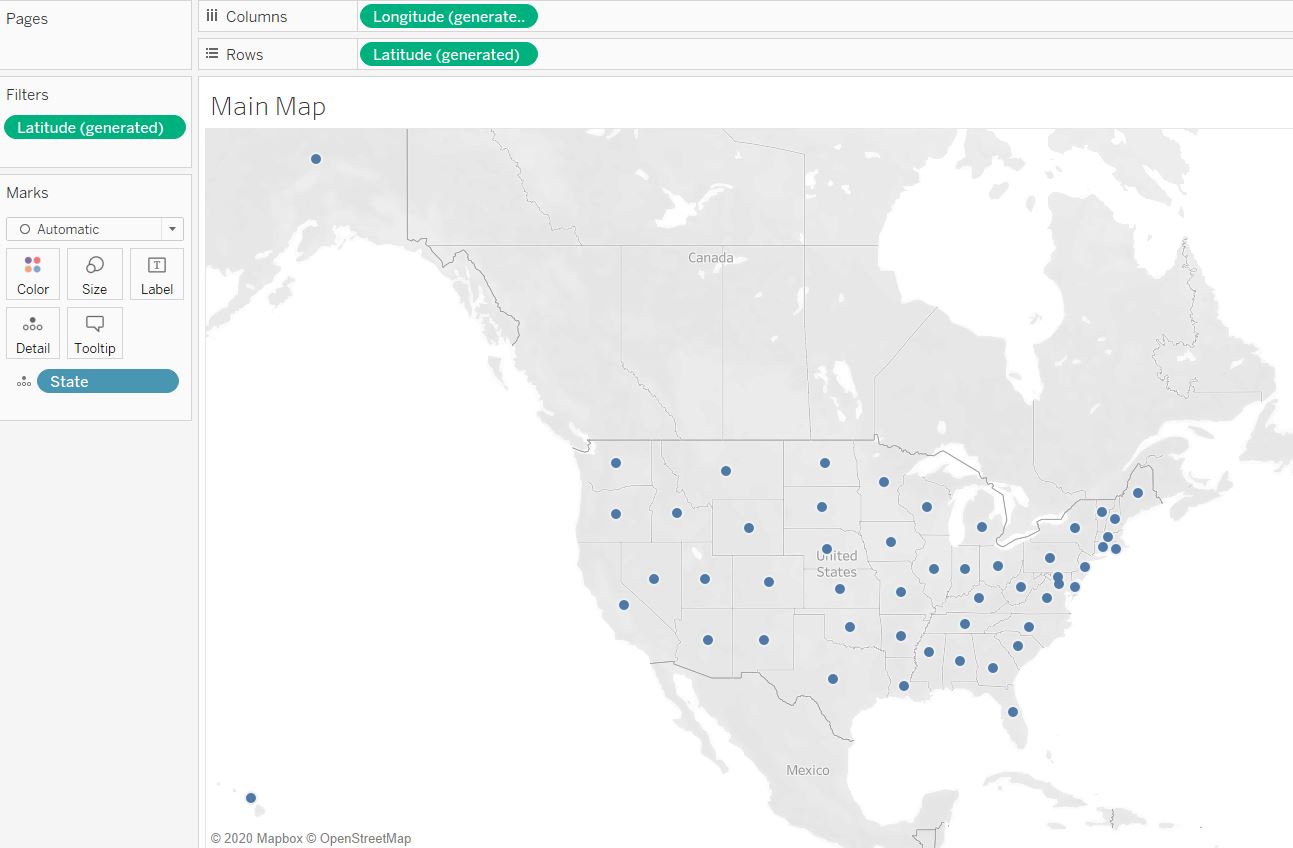Image resolution: width=1293 pixels, height=848 pixels.
Task: Click the Main Map sheet title
Action: pos(268,106)
